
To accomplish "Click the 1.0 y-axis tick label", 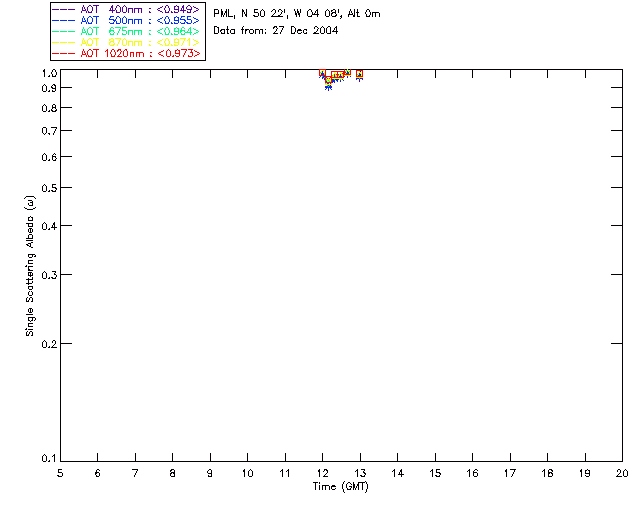I will click(x=49, y=73).
